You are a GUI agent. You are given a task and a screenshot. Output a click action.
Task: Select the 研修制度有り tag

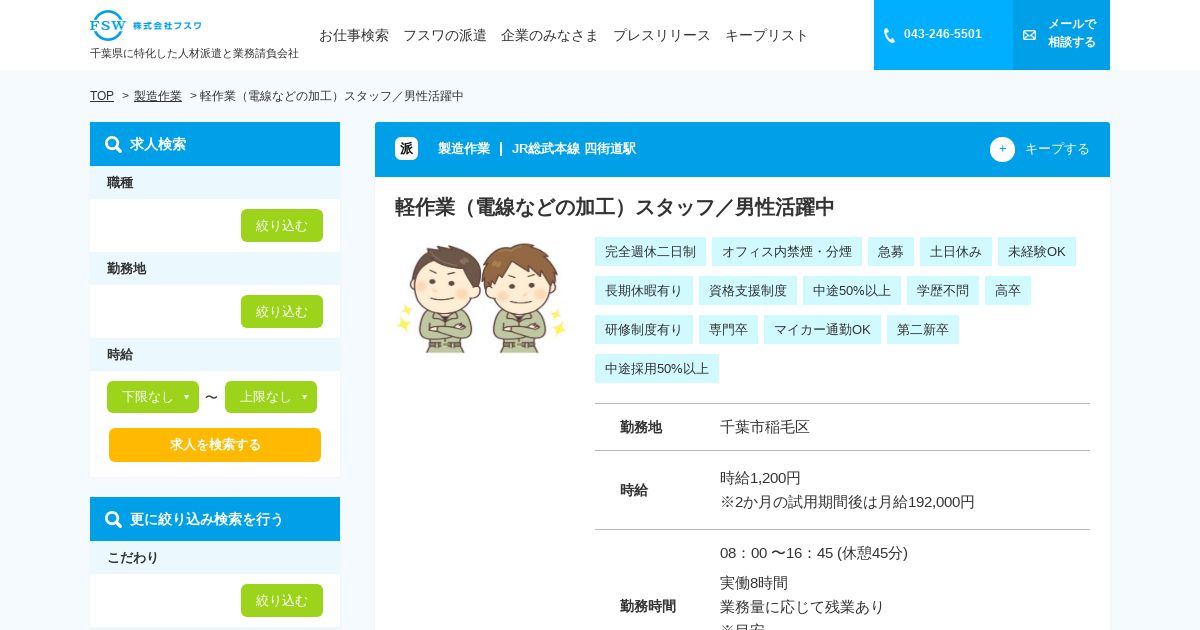[x=644, y=330]
